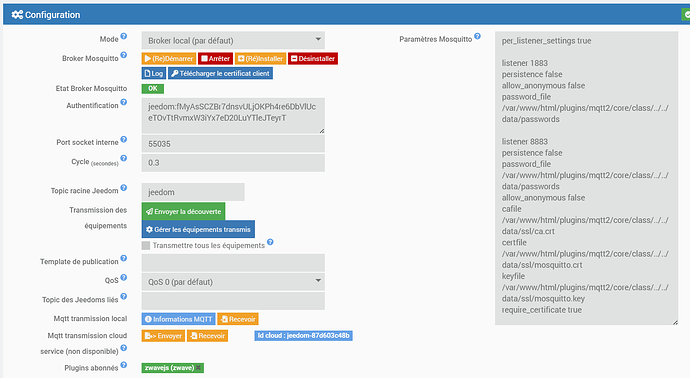Click the help icon next to Broker Mosquitto

click(x=124, y=55)
